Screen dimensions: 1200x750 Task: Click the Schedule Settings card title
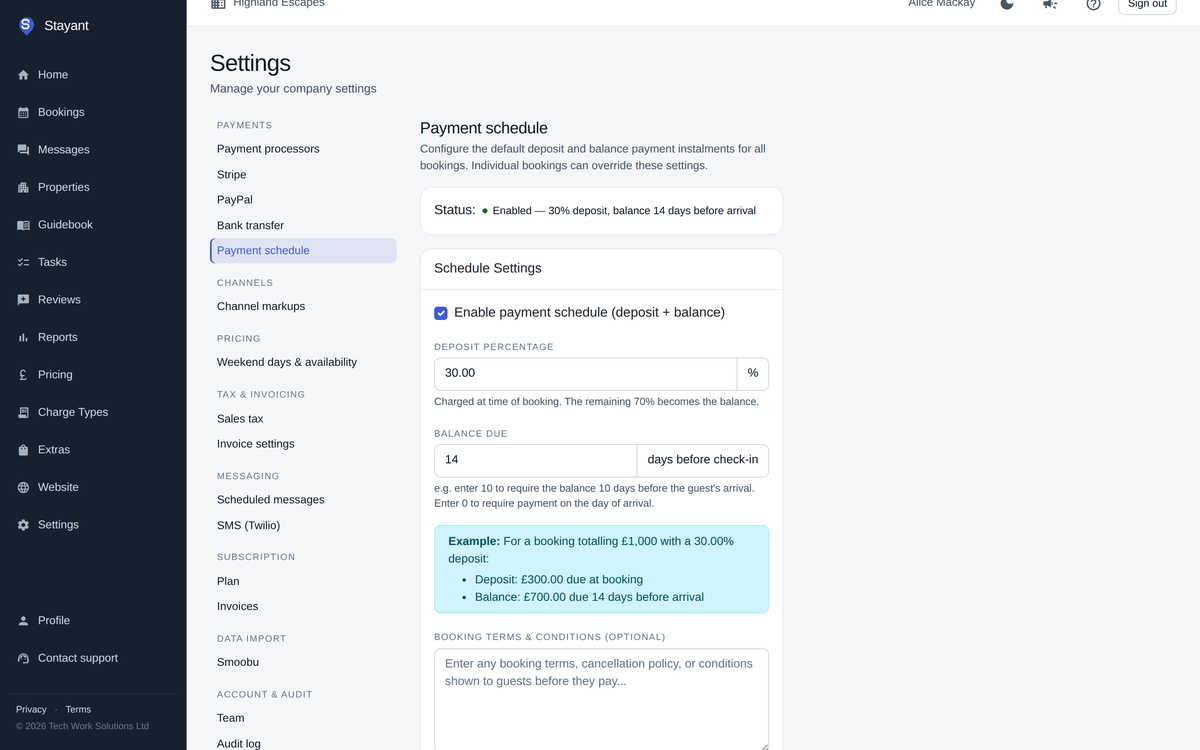click(488, 268)
